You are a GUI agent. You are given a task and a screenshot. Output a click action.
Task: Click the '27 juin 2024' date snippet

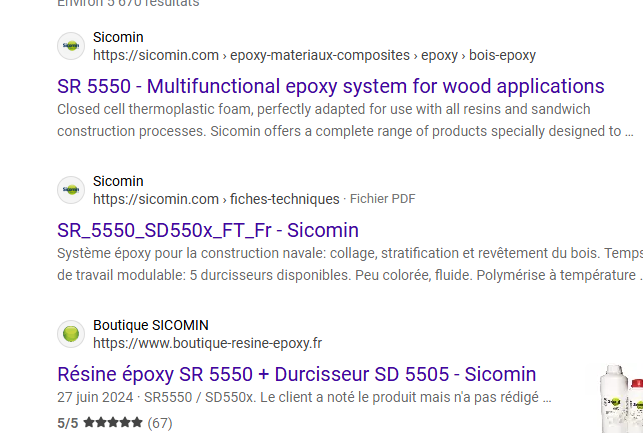pos(95,398)
